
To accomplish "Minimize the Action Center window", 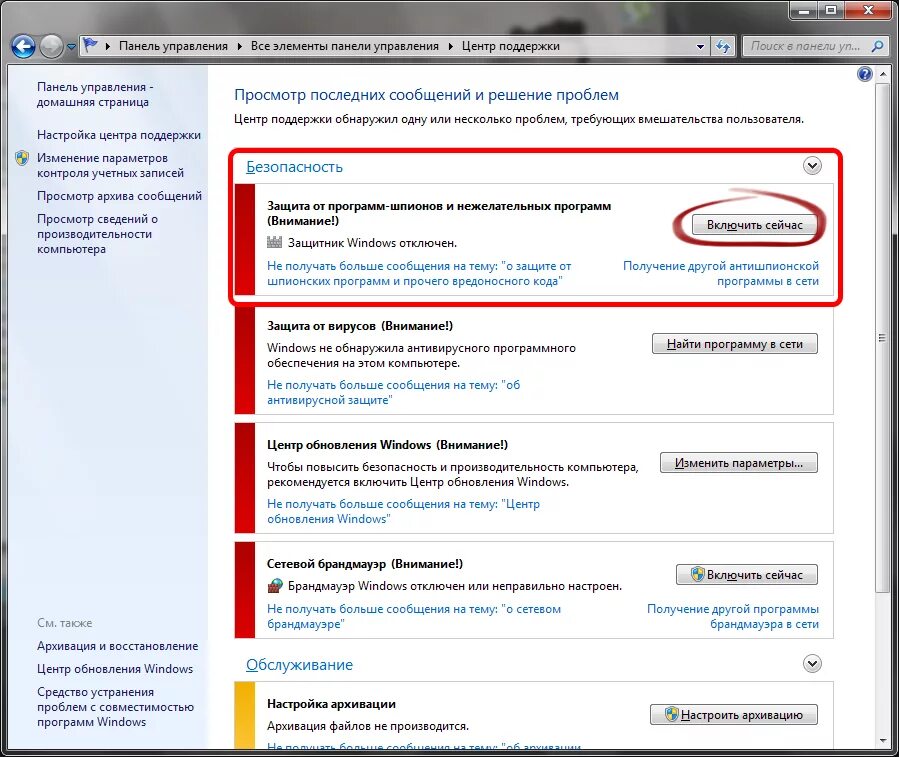I will [x=804, y=10].
